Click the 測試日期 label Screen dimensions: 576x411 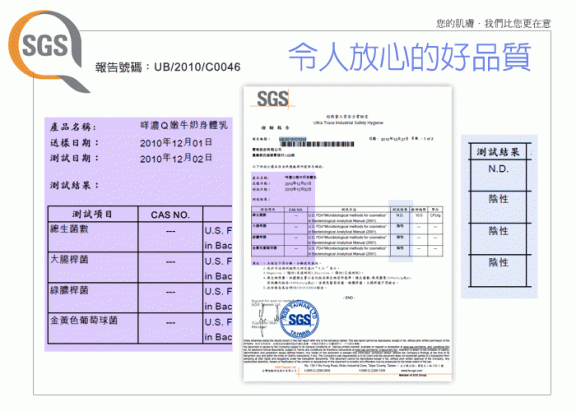click(x=74, y=158)
